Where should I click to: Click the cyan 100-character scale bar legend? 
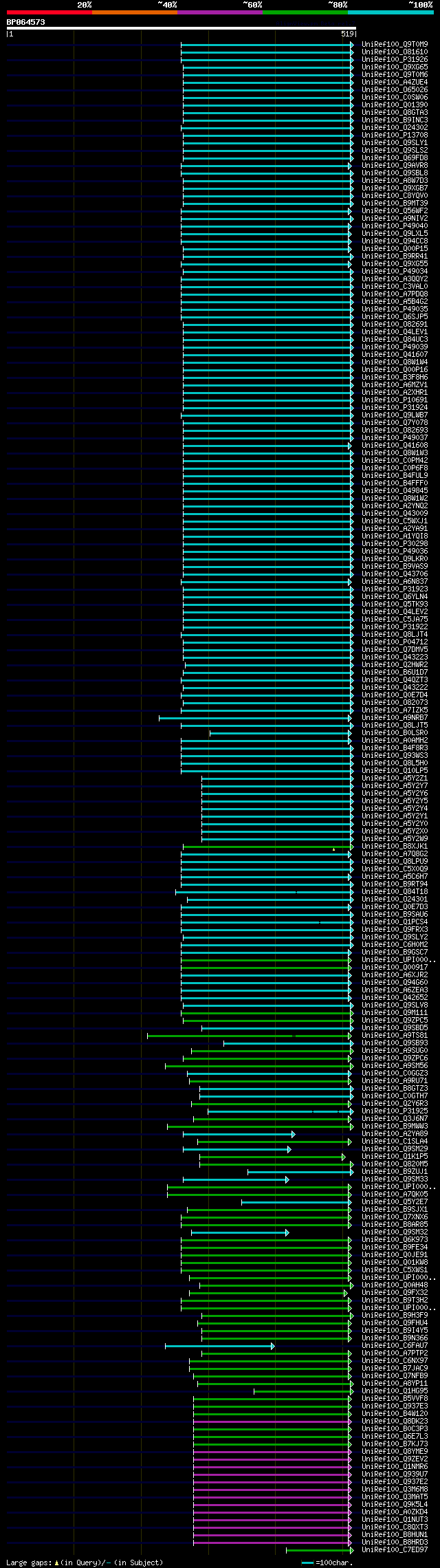(x=308, y=1562)
